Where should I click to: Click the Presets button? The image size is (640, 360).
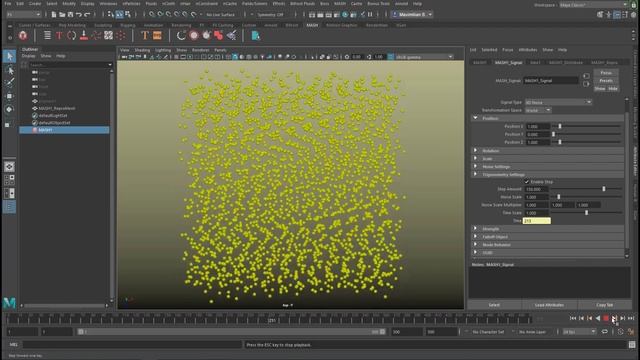pos(606,80)
